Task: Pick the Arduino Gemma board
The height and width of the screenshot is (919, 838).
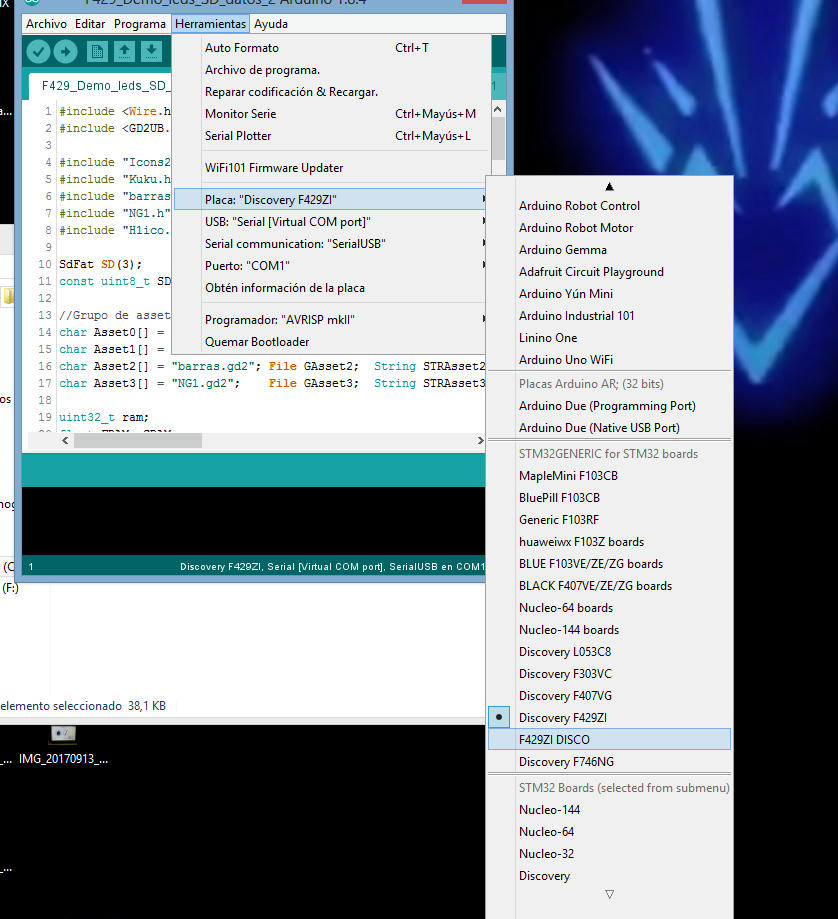Action: tap(609, 250)
